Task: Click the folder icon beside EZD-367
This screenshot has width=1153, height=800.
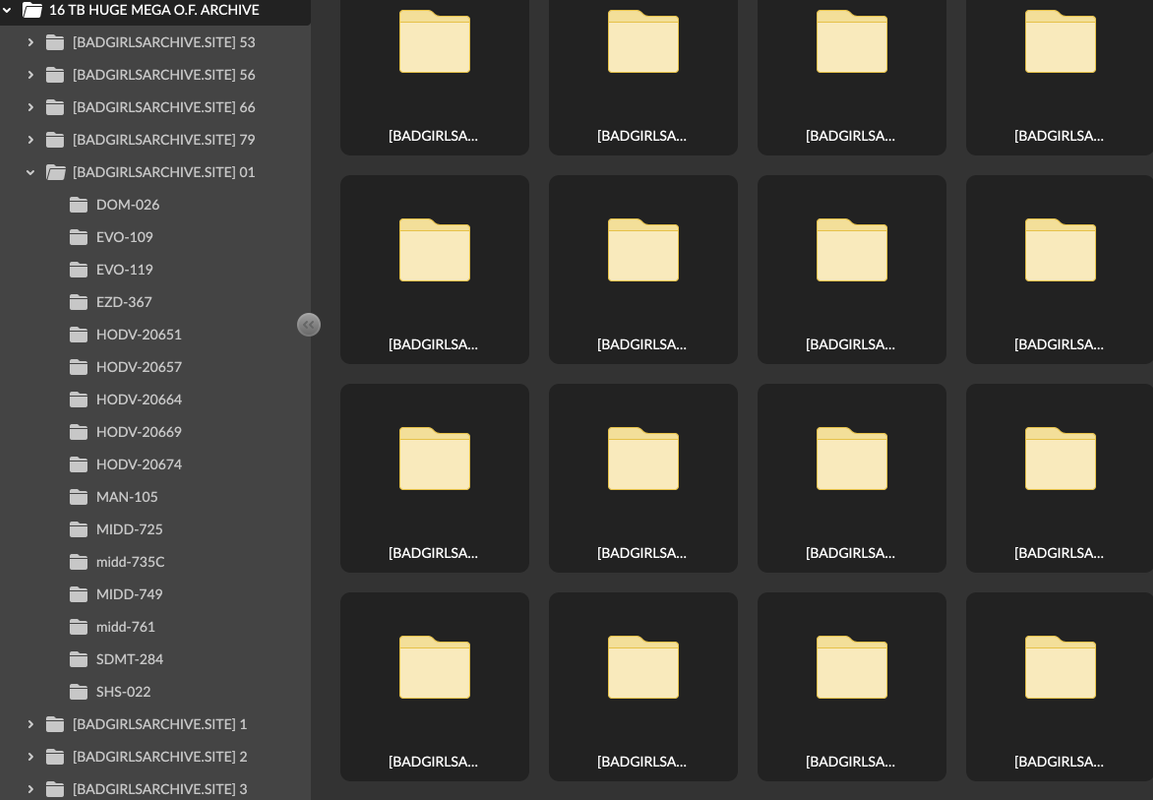Action: click(79, 301)
